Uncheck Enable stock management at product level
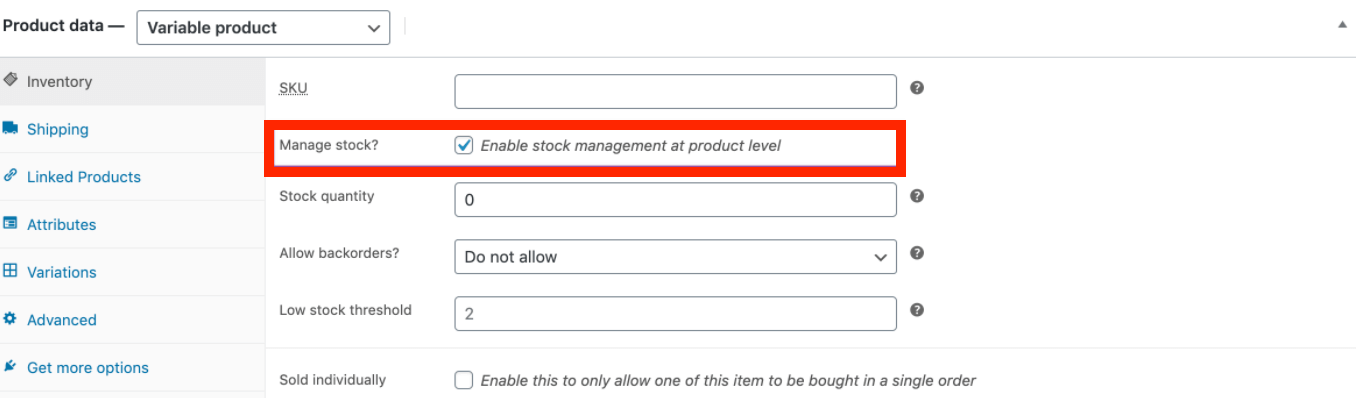 (x=464, y=145)
